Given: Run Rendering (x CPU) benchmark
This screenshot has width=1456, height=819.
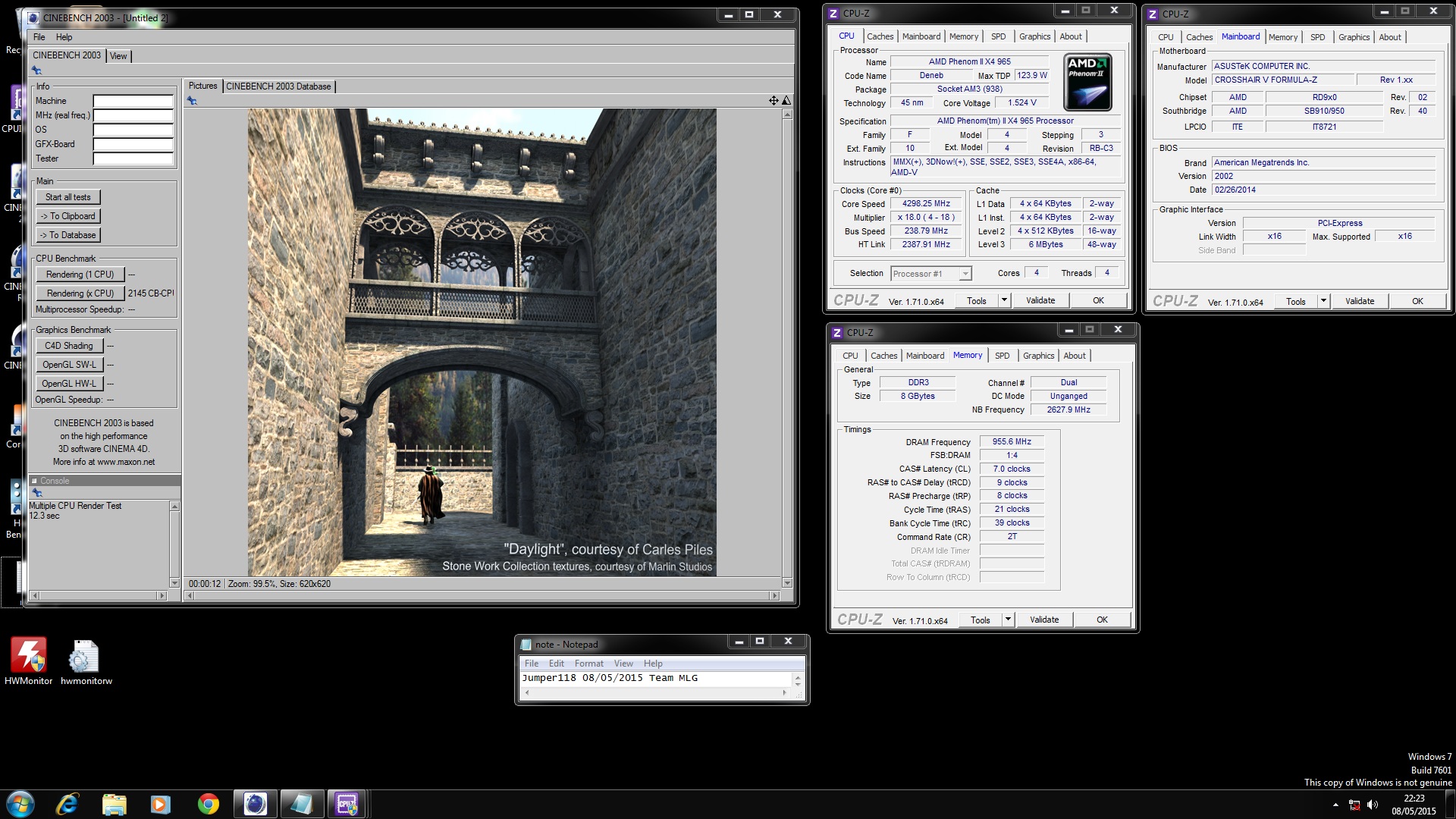Looking at the screenshot, I should pos(80,293).
